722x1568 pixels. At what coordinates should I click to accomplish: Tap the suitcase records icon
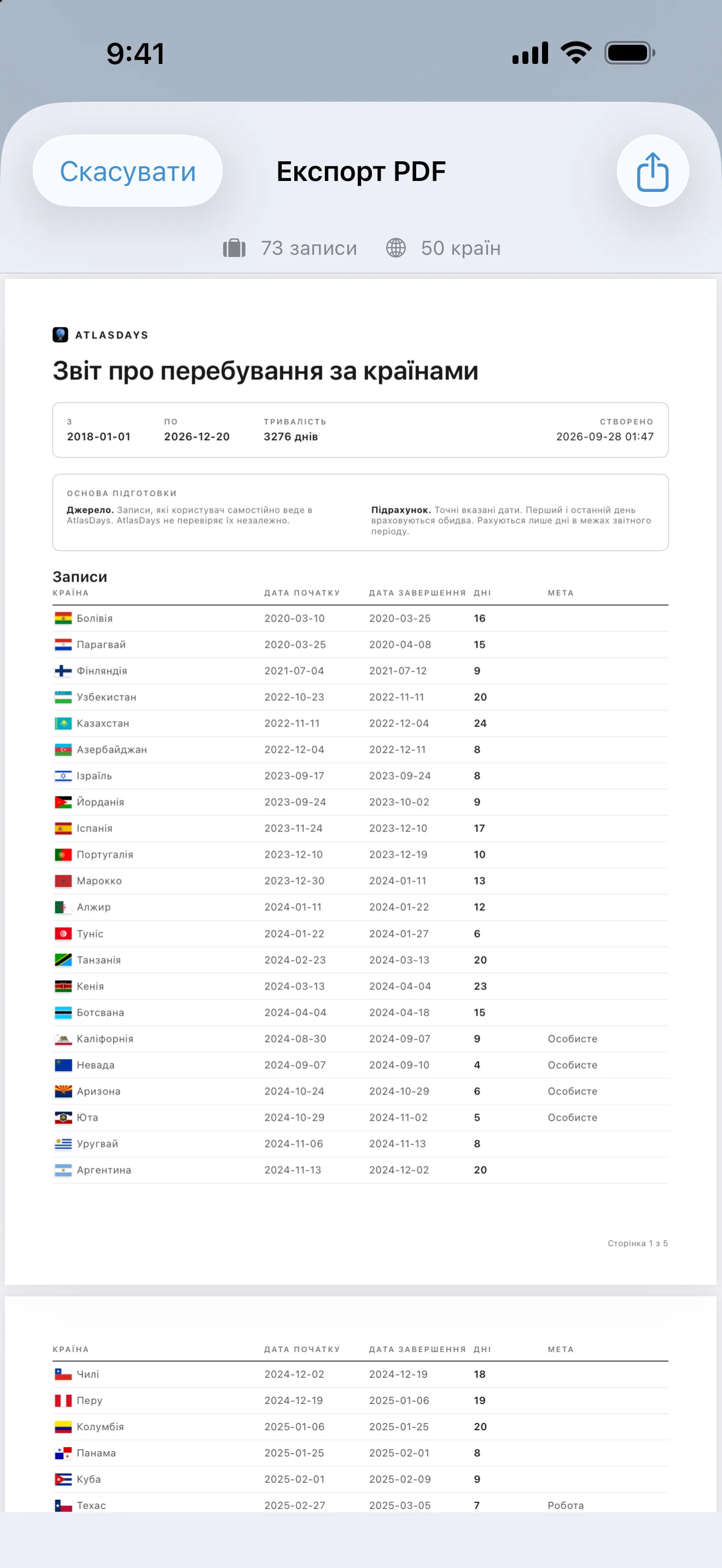234,248
